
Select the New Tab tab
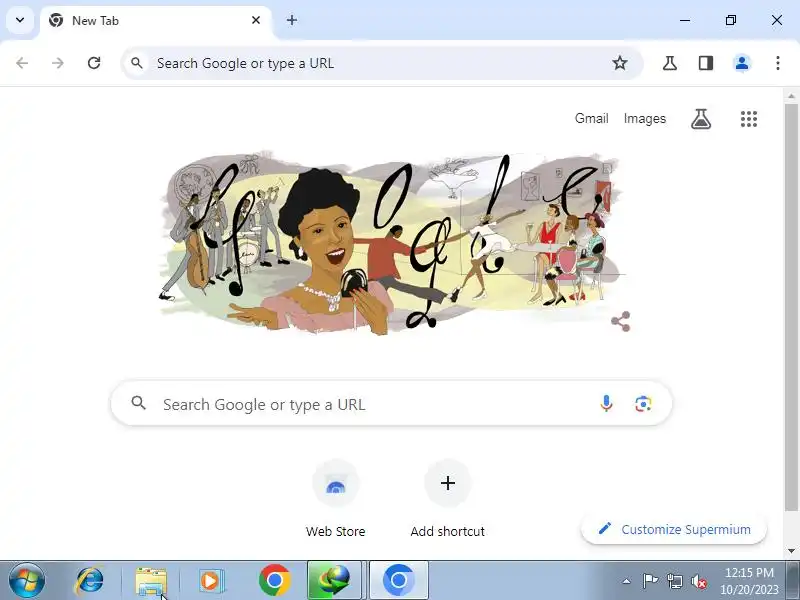point(155,21)
